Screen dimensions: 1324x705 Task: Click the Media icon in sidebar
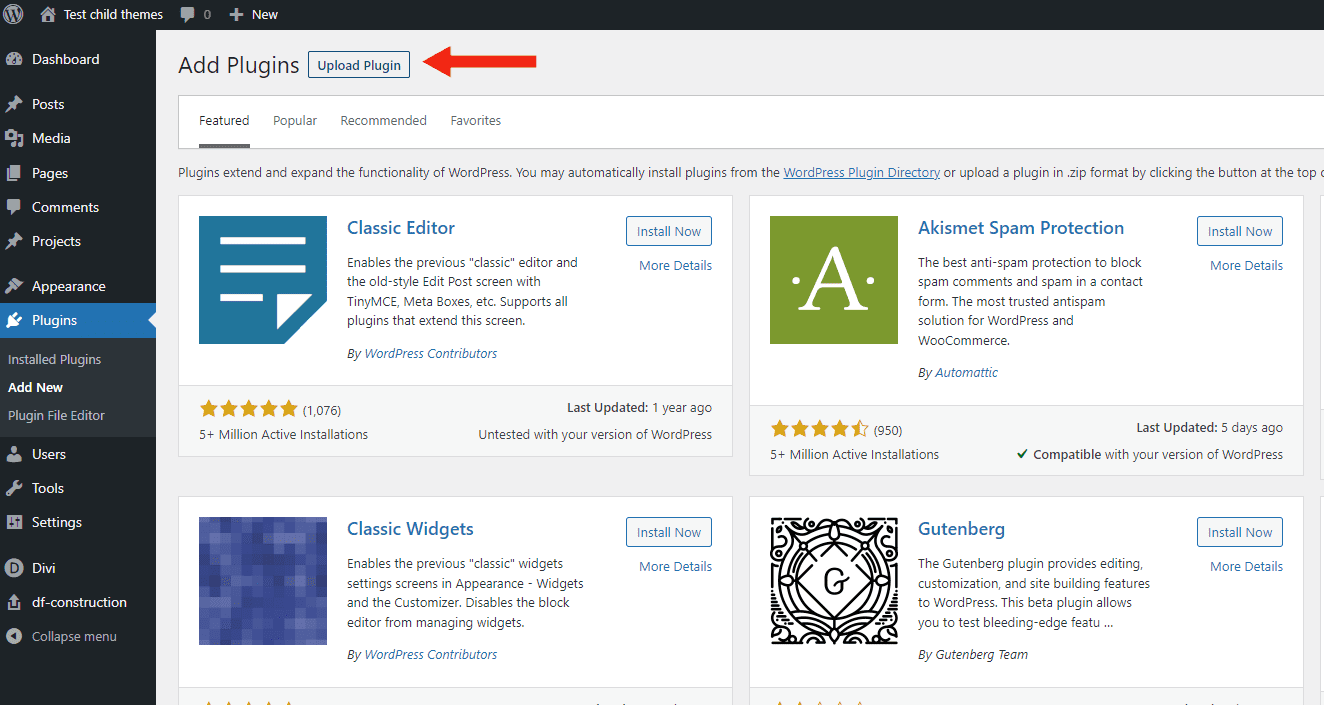(14, 138)
